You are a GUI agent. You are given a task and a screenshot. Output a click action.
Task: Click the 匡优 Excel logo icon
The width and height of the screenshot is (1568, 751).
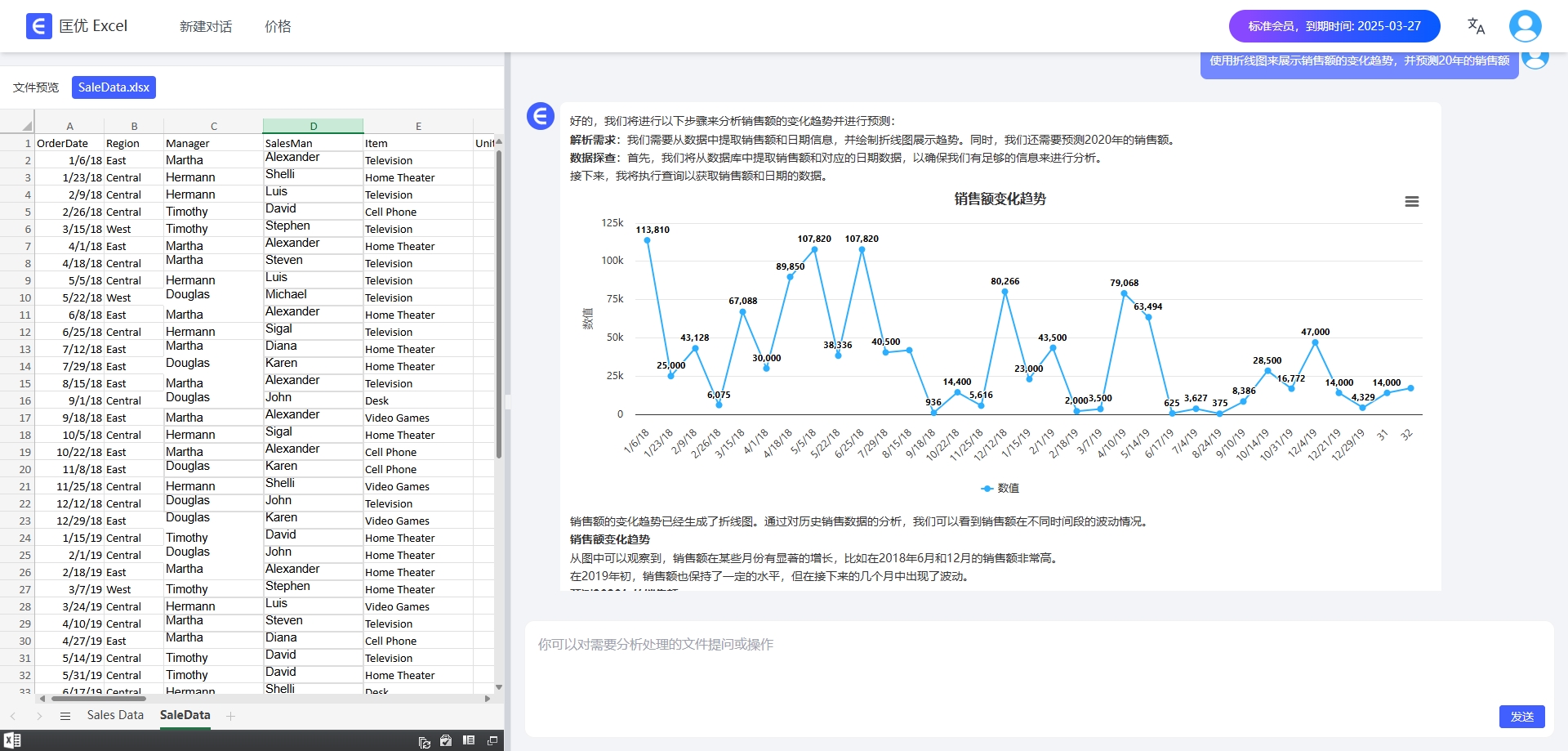(38, 26)
